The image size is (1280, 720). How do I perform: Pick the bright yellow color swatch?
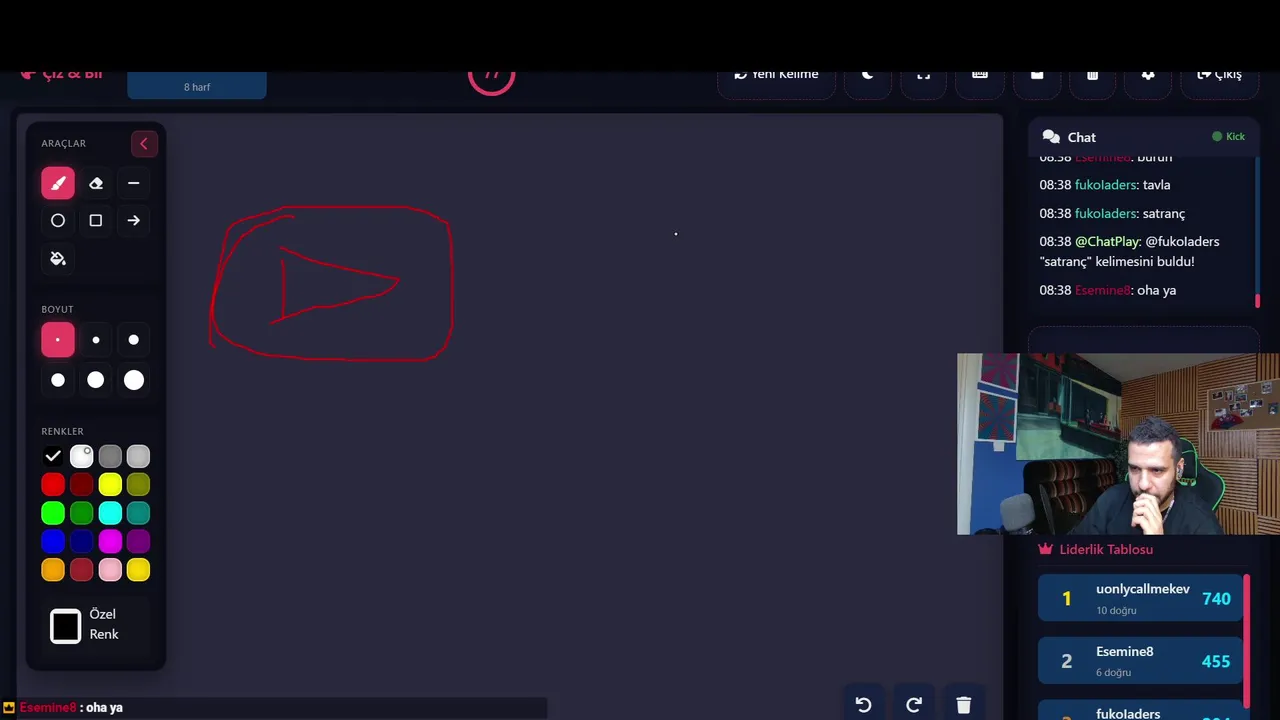[110, 485]
